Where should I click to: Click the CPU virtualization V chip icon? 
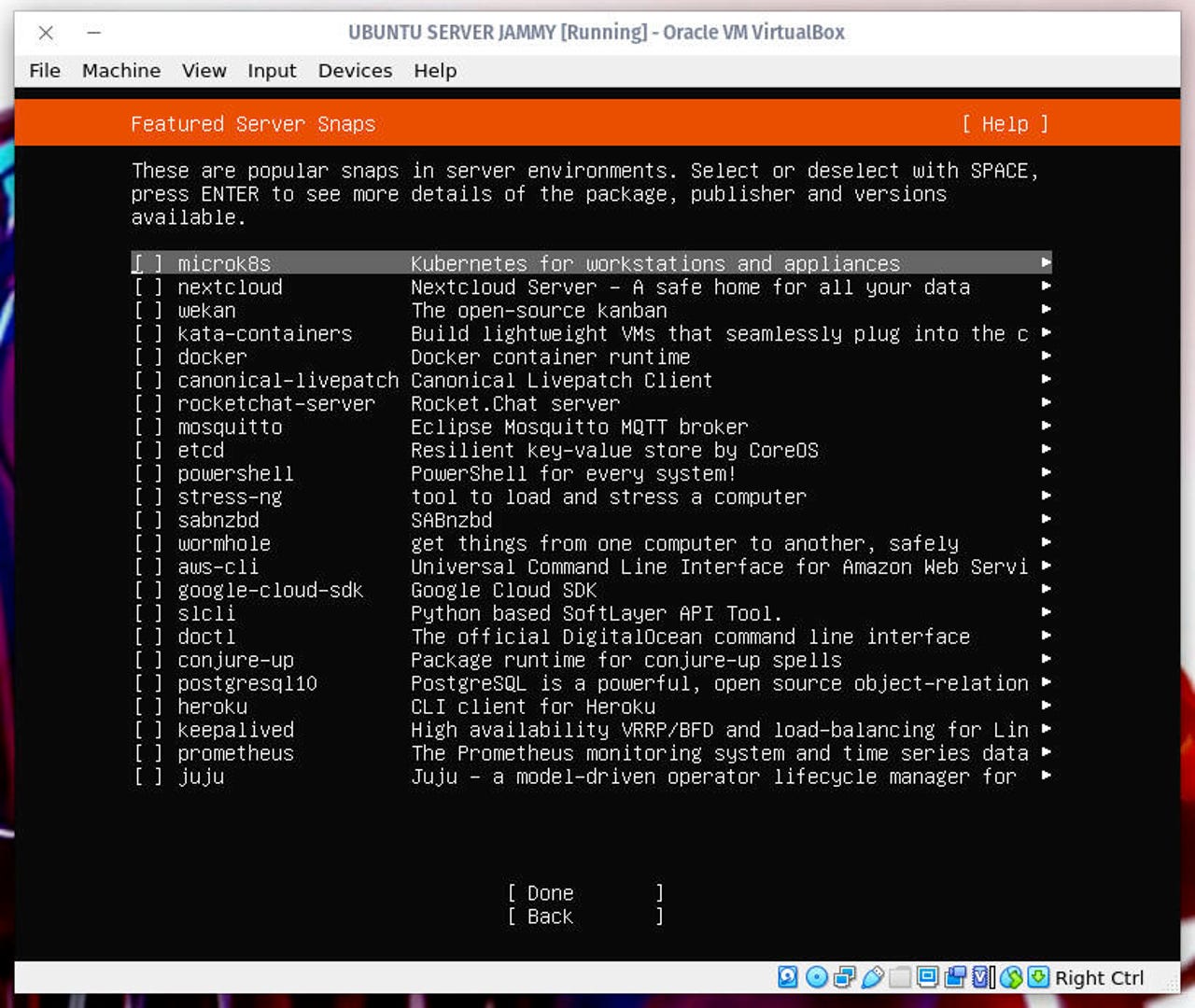coord(982,977)
